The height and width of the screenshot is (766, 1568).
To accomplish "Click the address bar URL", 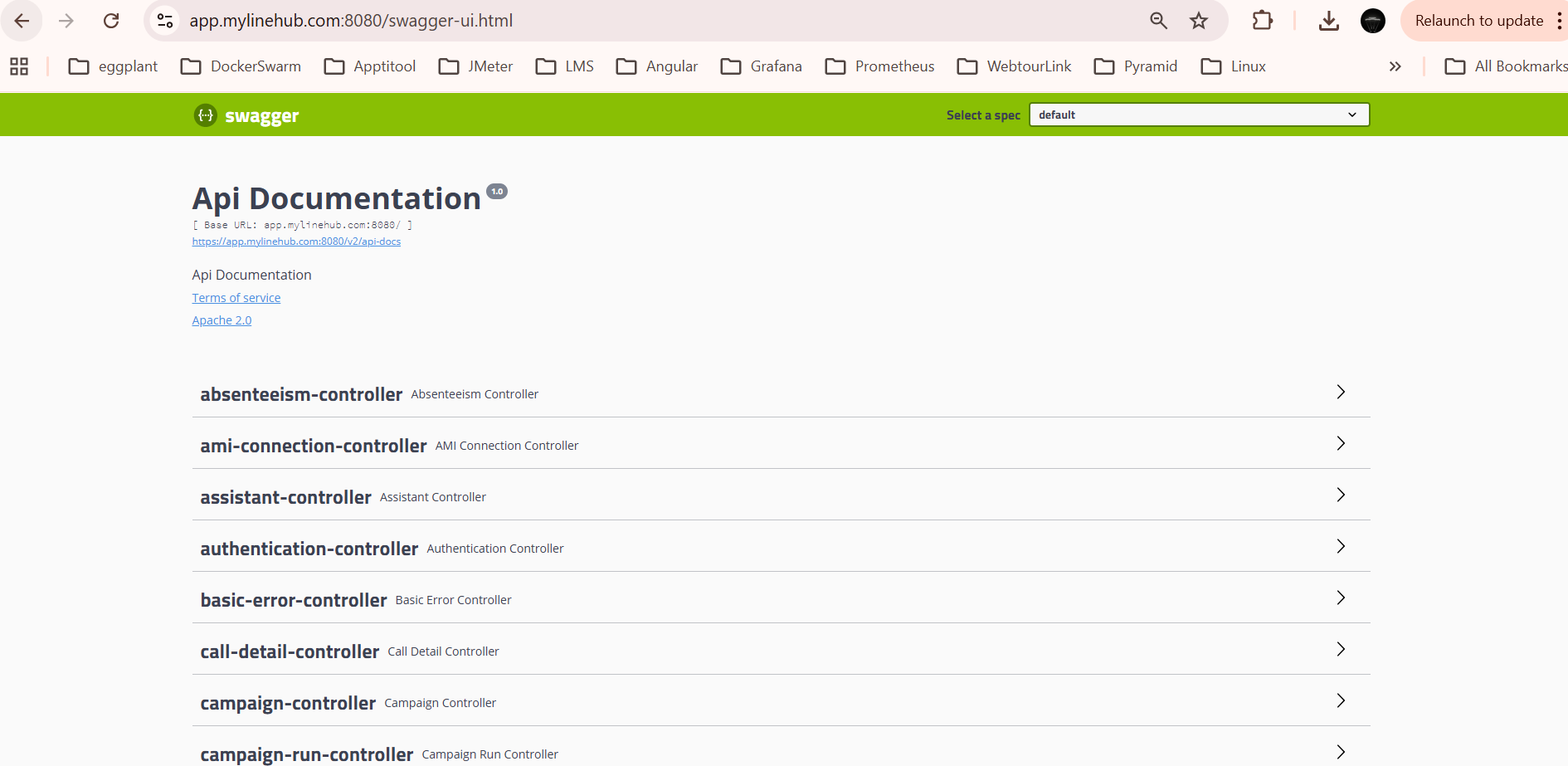I will pyautogui.click(x=351, y=21).
